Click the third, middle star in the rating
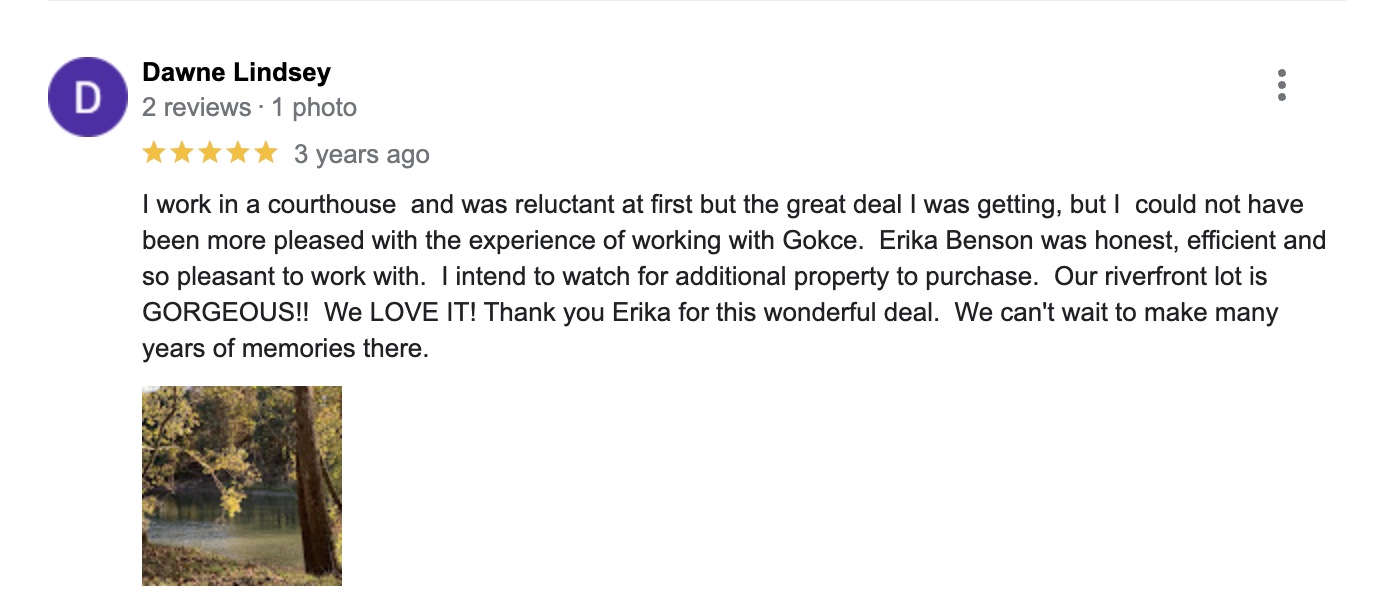Screen dimensions: 1384x610 (209, 153)
